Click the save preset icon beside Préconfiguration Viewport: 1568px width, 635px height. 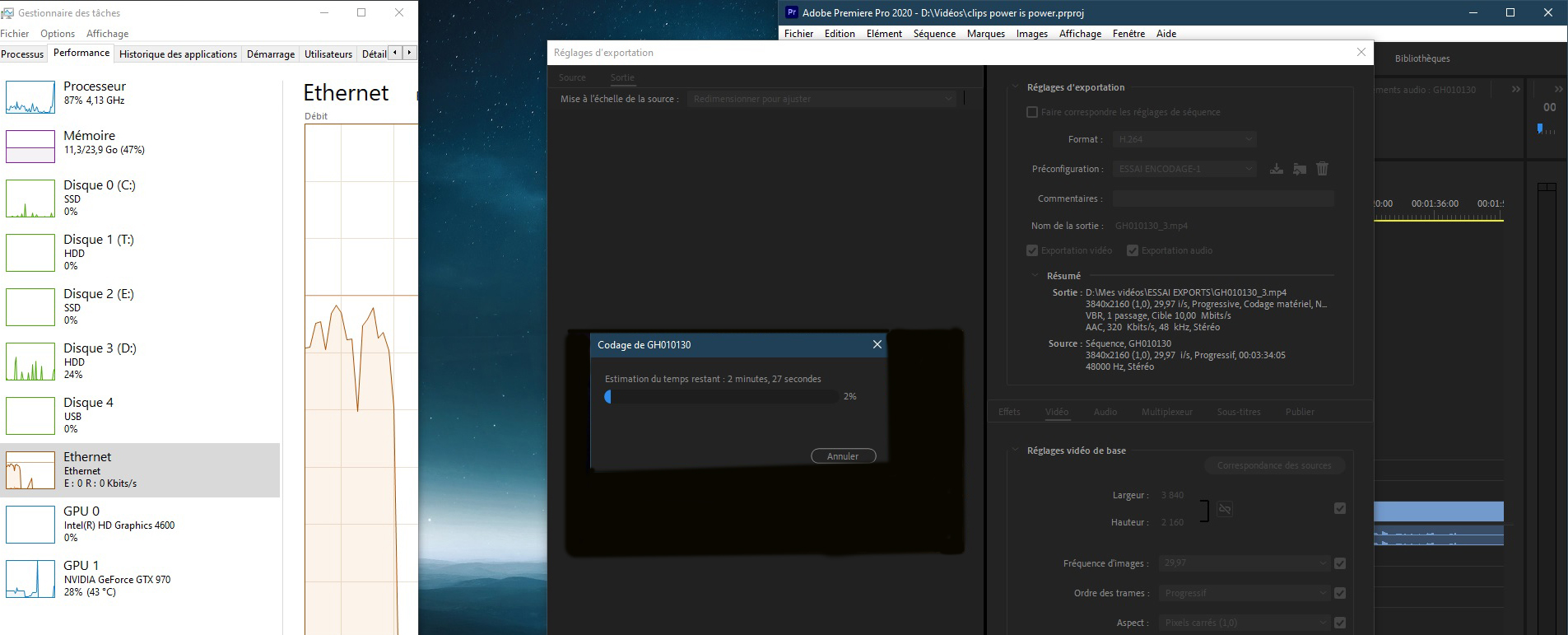[1277, 169]
